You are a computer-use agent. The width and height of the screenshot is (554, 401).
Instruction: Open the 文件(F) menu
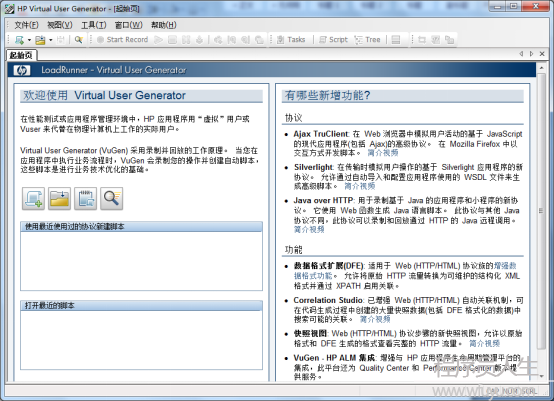coord(26,25)
